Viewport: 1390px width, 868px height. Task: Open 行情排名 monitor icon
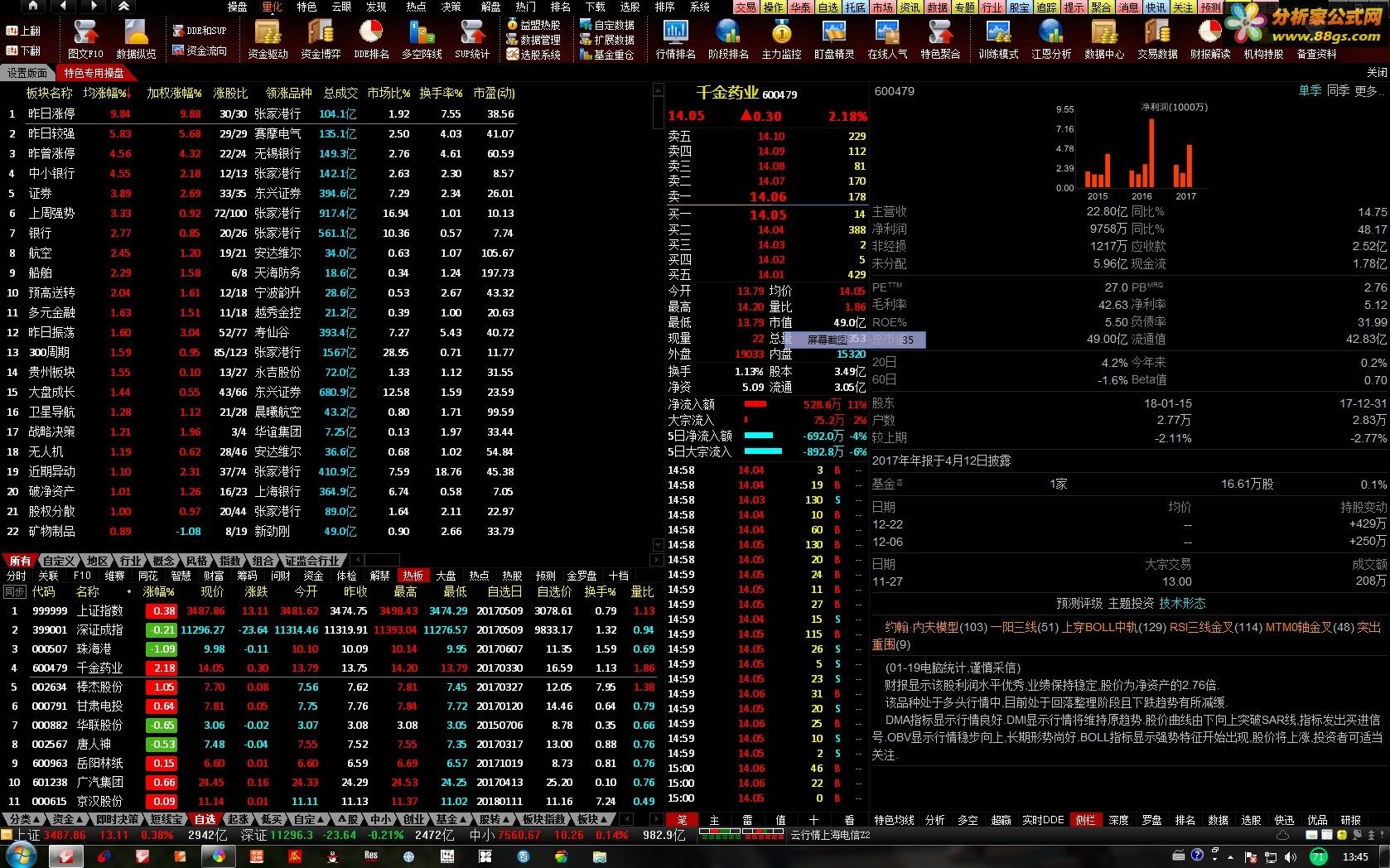click(676, 39)
